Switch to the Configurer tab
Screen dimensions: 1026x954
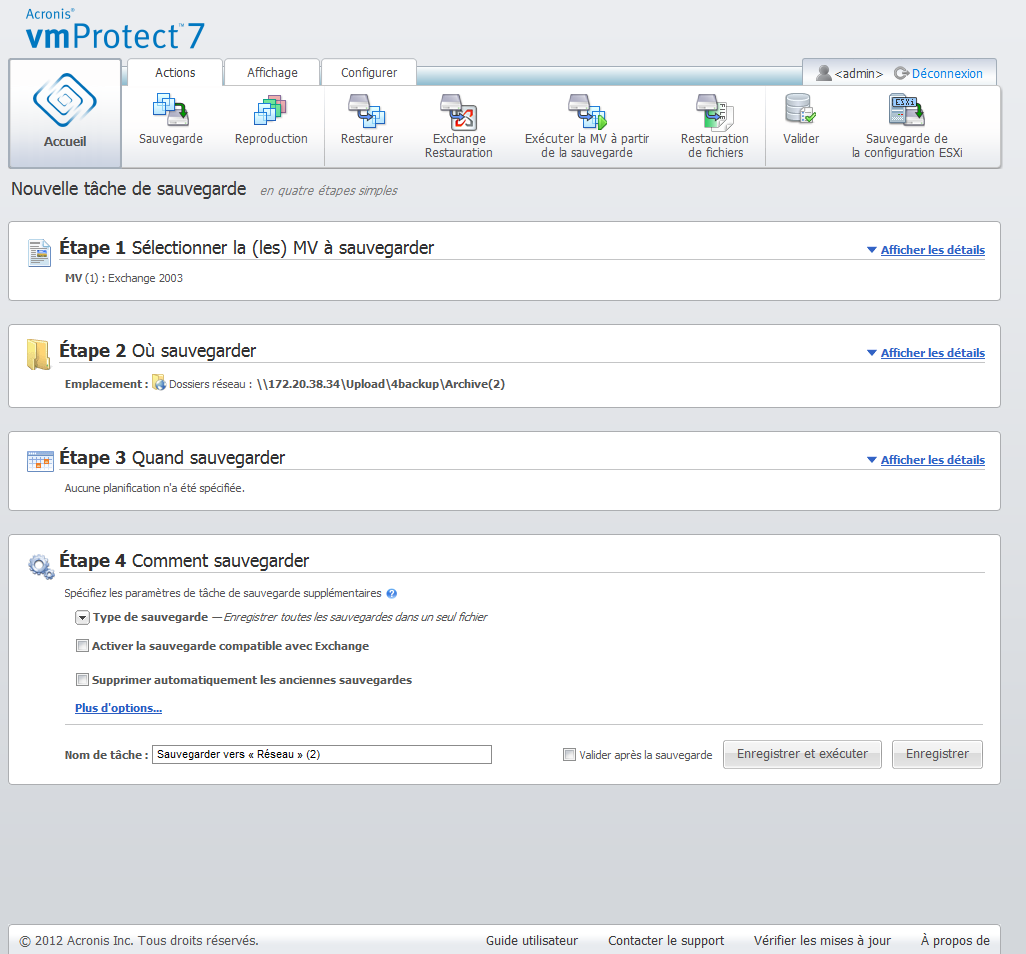[369, 73]
